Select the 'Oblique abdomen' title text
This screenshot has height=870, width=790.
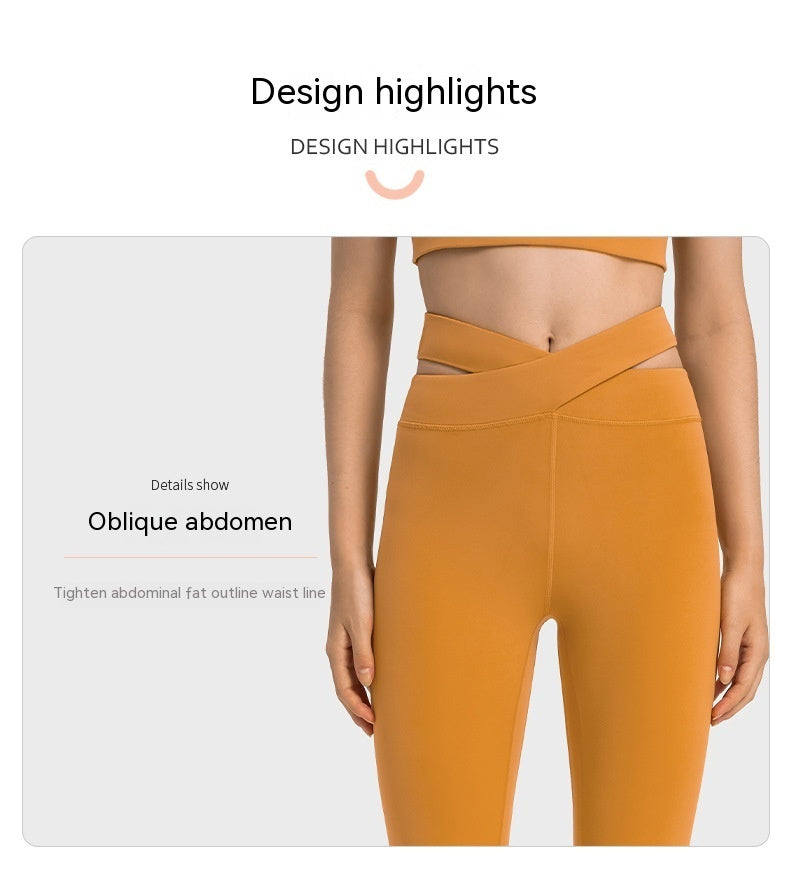click(190, 522)
